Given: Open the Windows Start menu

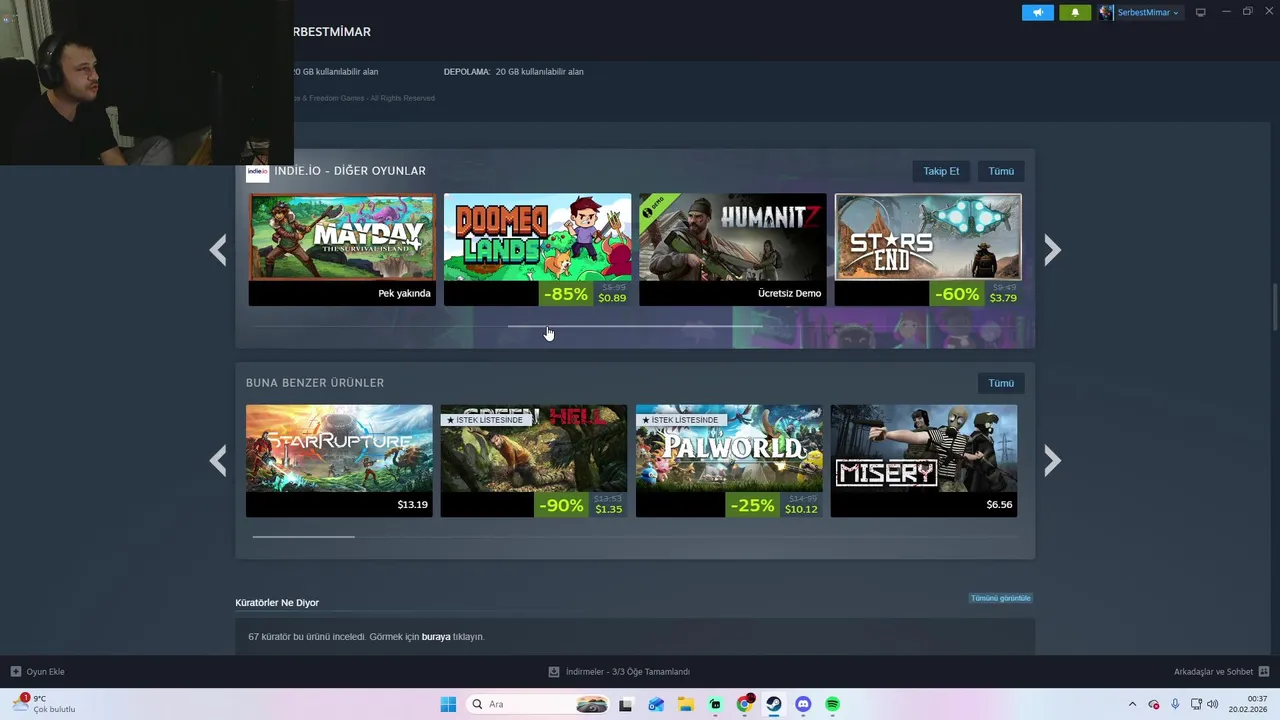Looking at the screenshot, I should 448,704.
